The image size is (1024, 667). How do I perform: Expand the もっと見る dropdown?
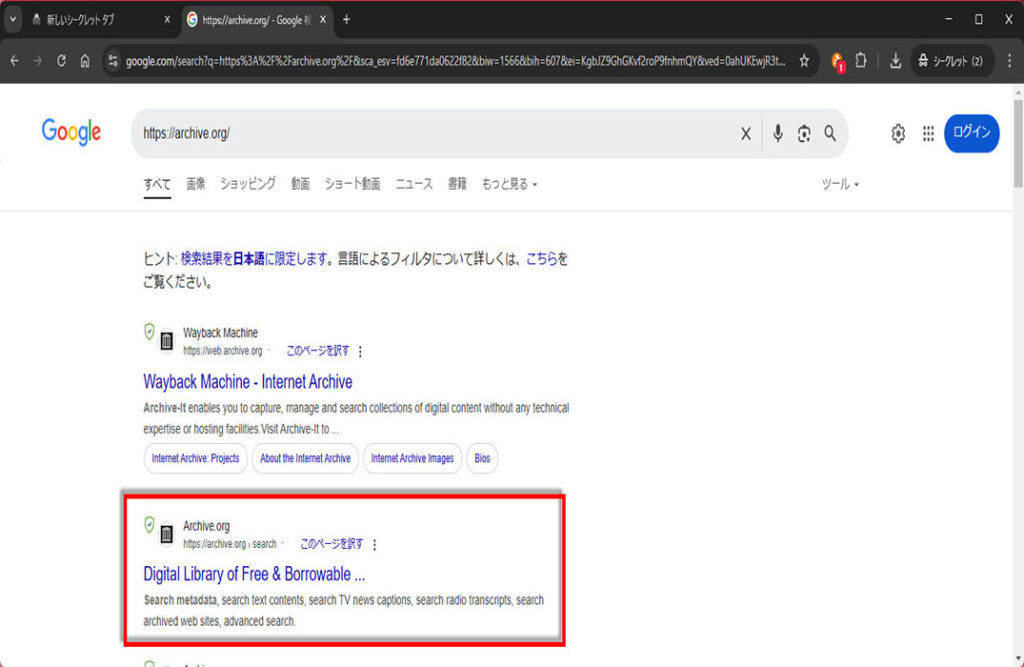509,184
